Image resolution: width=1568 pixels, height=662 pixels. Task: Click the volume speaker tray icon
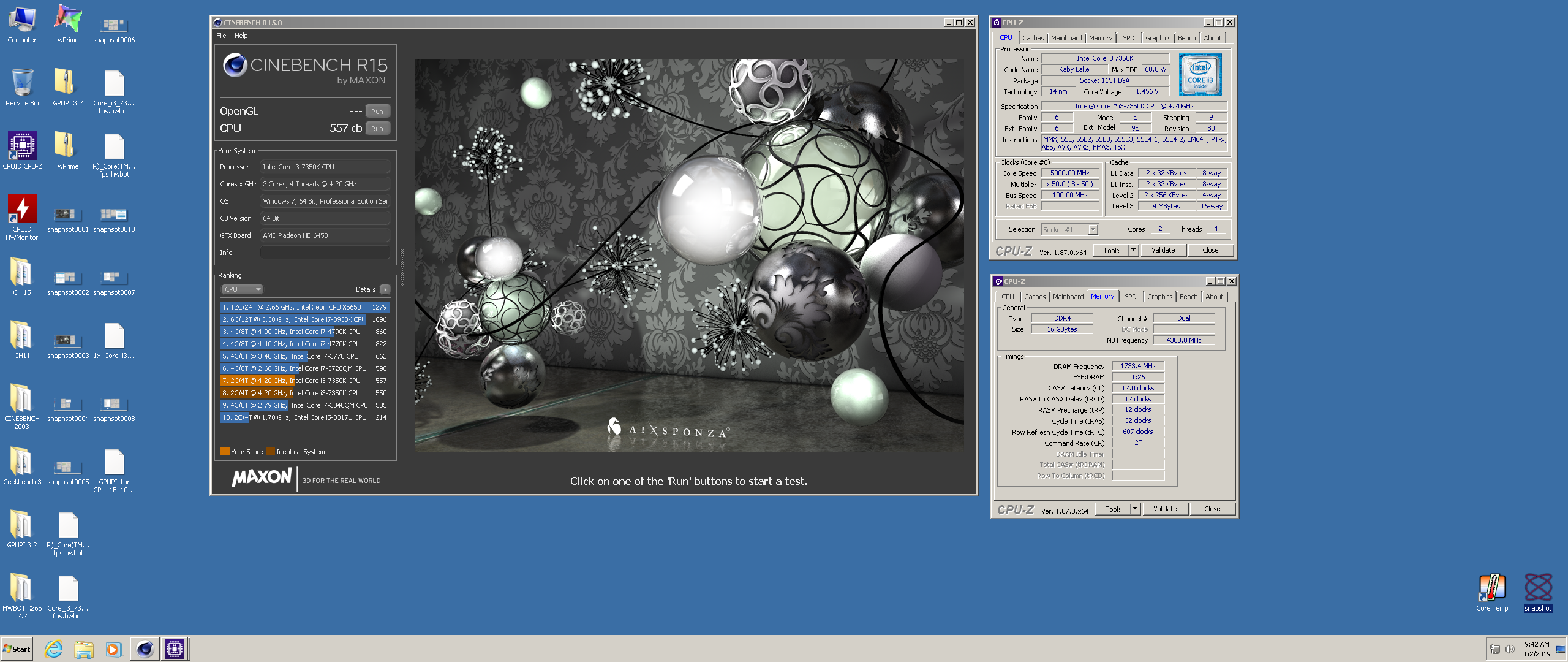click(1510, 649)
